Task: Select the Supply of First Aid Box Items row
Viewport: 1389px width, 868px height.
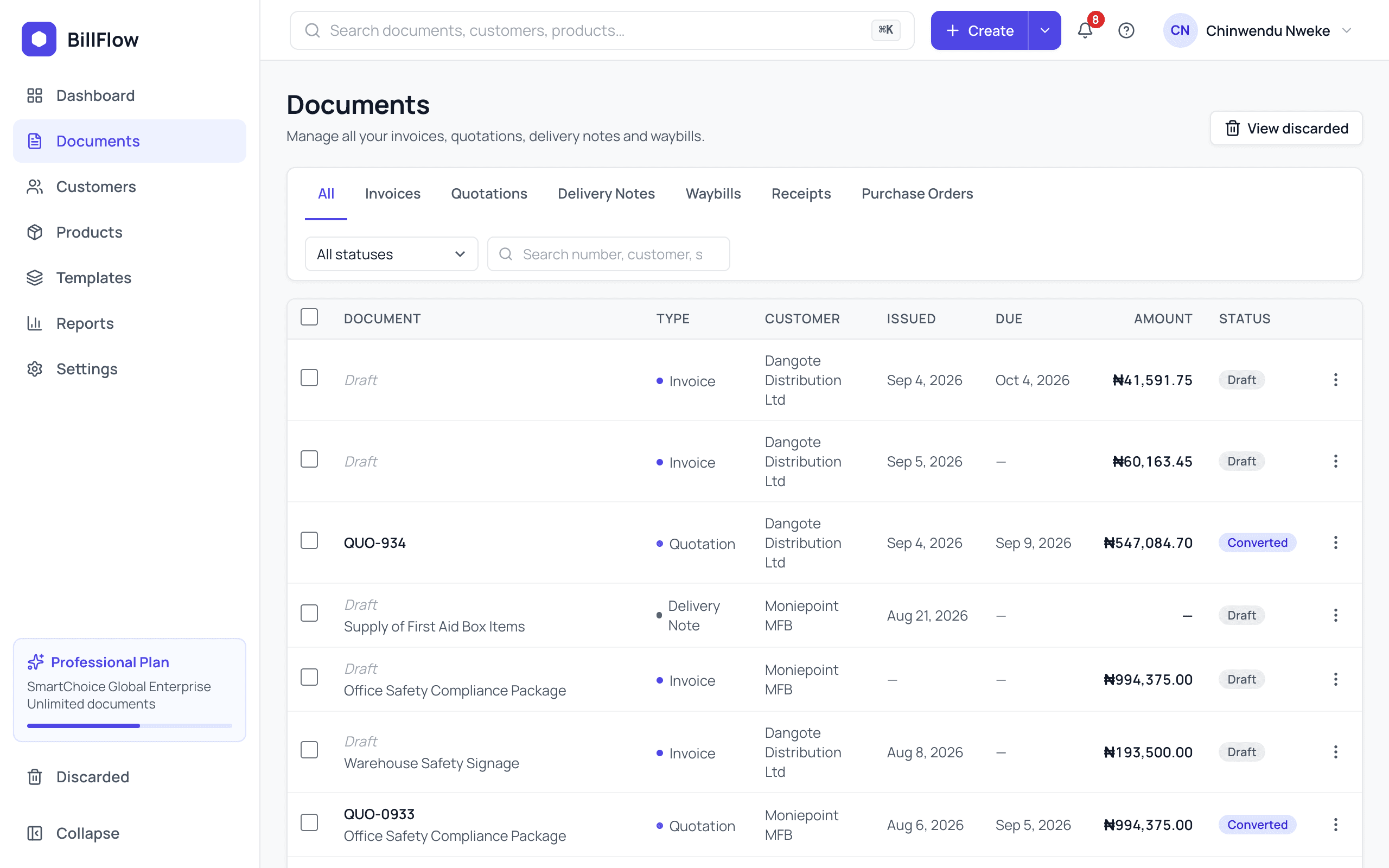Action: point(309,613)
